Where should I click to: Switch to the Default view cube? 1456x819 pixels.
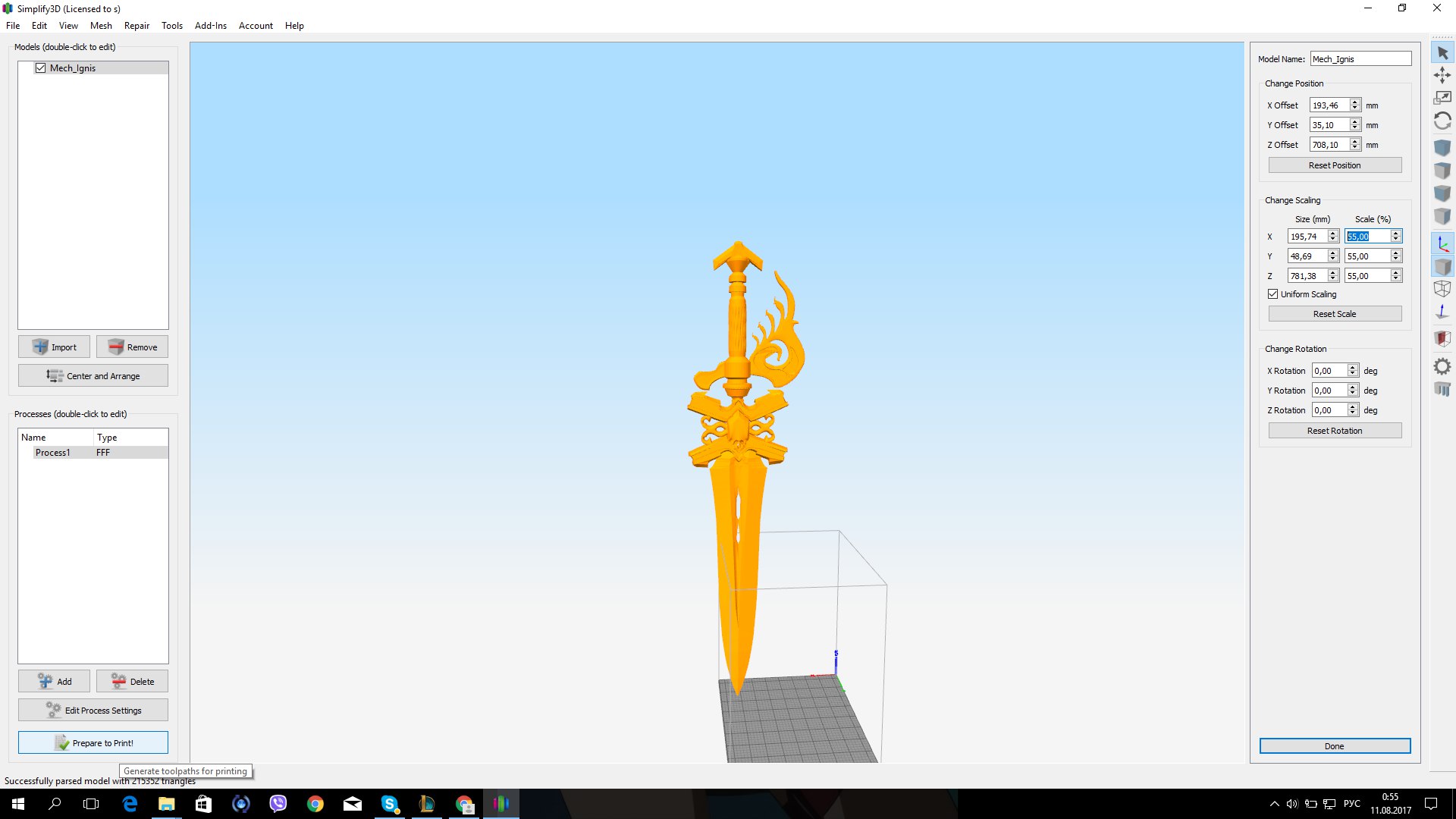pos(1442,147)
